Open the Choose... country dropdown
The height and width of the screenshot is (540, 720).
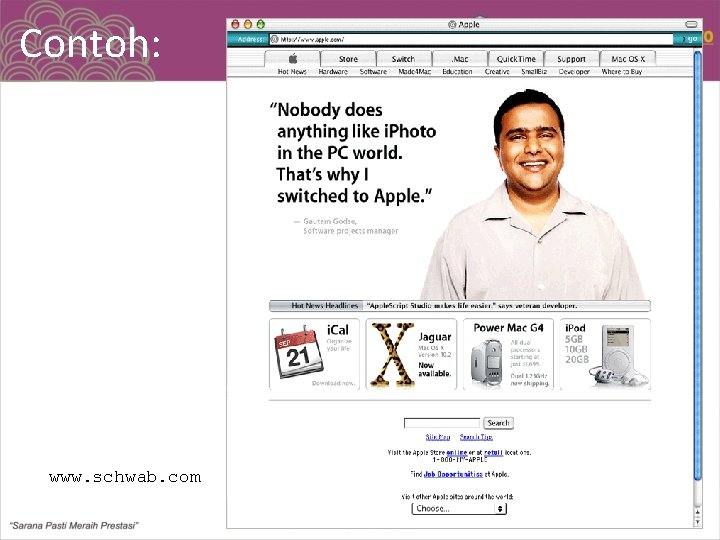click(x=459, y=509)
